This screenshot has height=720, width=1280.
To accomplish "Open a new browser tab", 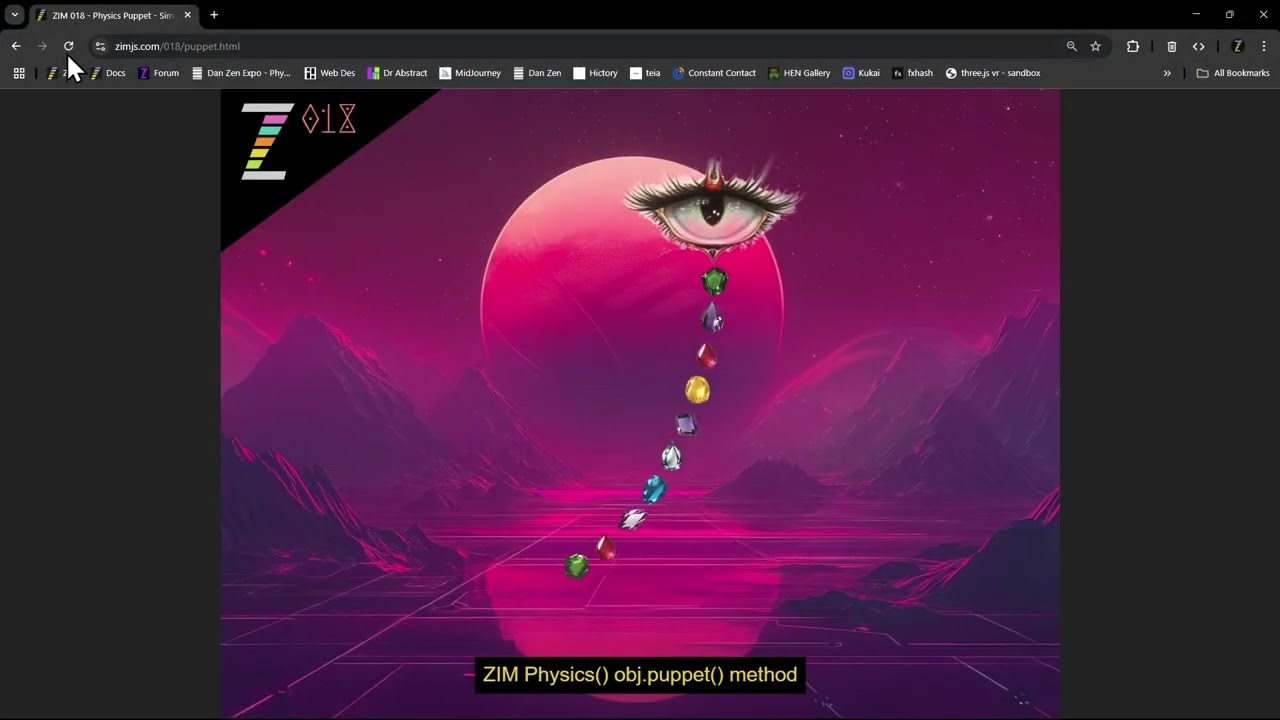I will pyautogui.click(x=214, y=15).
